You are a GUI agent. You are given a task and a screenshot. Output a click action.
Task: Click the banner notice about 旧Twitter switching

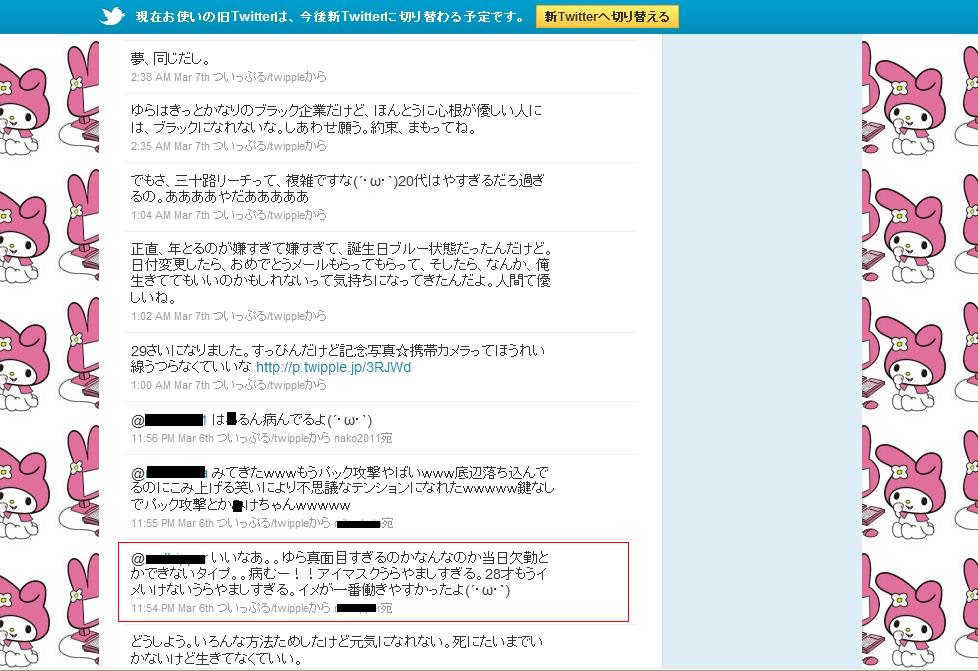tap(331, 17)
